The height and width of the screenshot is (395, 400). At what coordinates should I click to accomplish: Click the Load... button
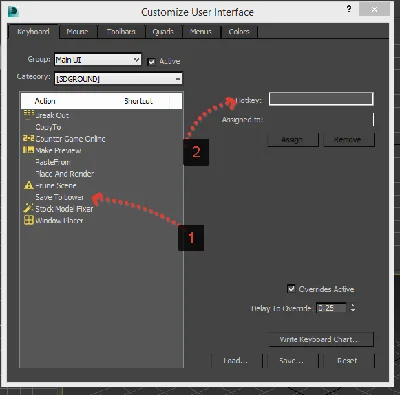pyautogui.click(x=236, y=360)
